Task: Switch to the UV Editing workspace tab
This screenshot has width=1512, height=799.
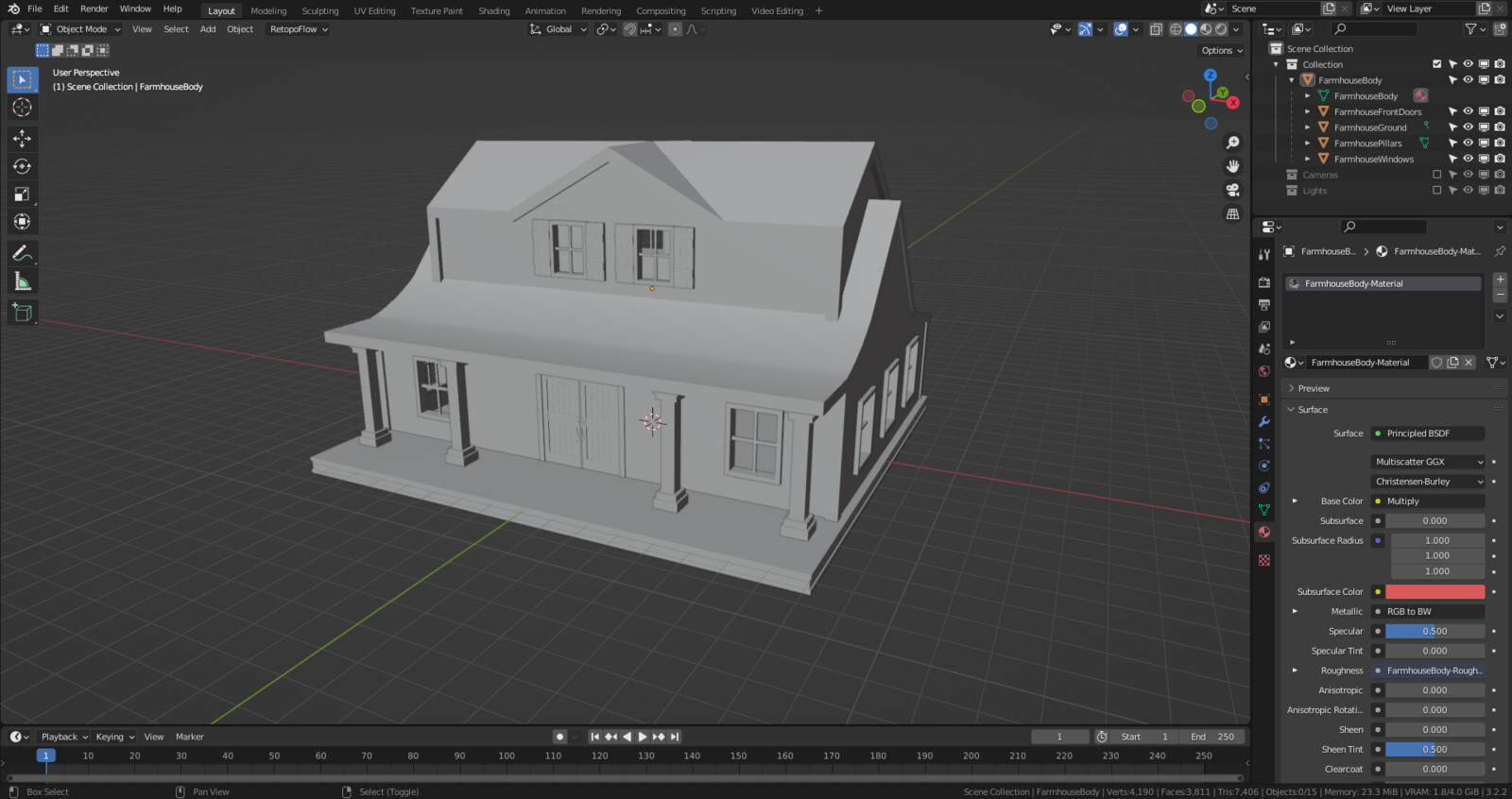Action: click(x=374, y=10)
